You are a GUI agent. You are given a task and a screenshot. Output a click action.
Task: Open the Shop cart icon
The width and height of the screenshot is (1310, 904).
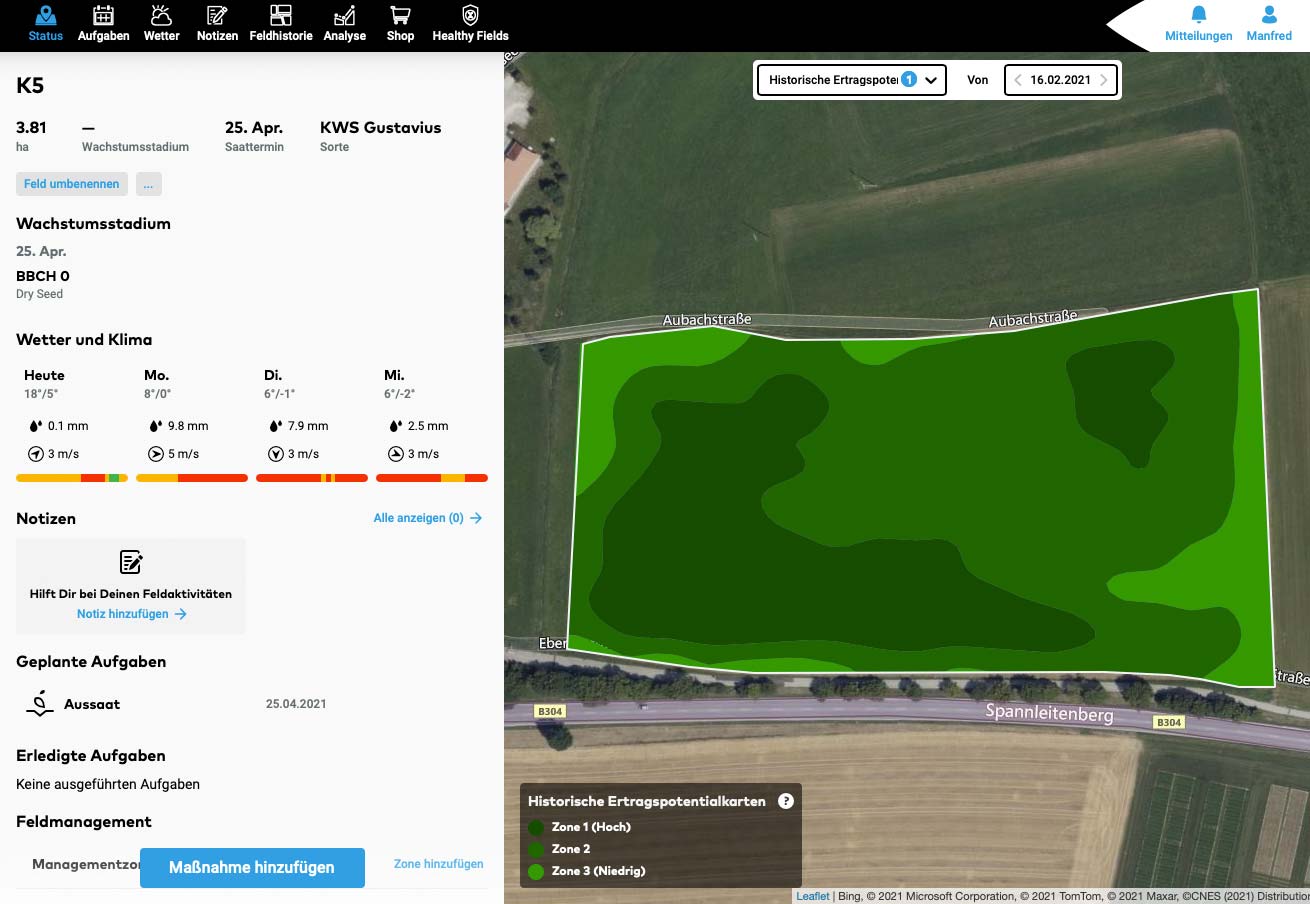(400, 16)
